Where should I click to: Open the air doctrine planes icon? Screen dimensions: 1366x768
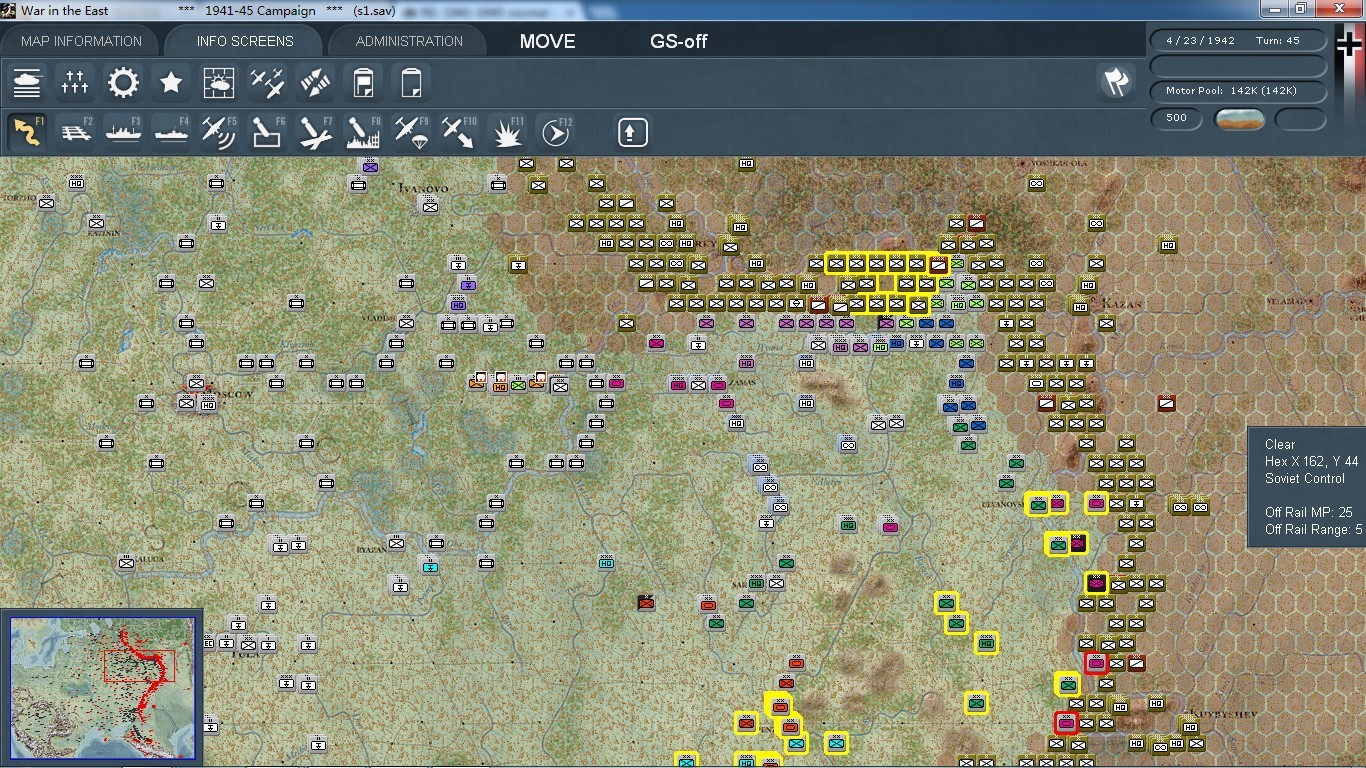(x=267, y=82)
